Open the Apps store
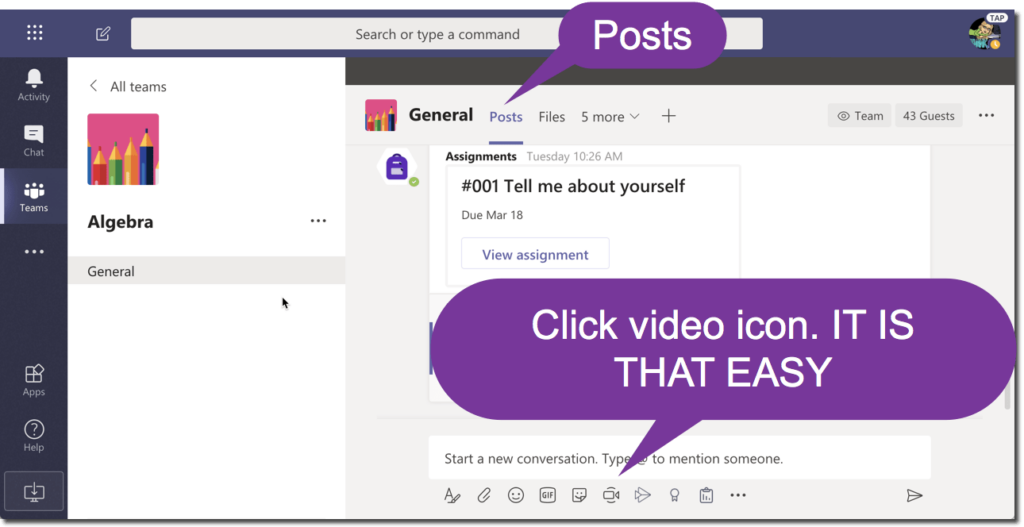This screenshot has width=1024, height=527. pos(34,380)
